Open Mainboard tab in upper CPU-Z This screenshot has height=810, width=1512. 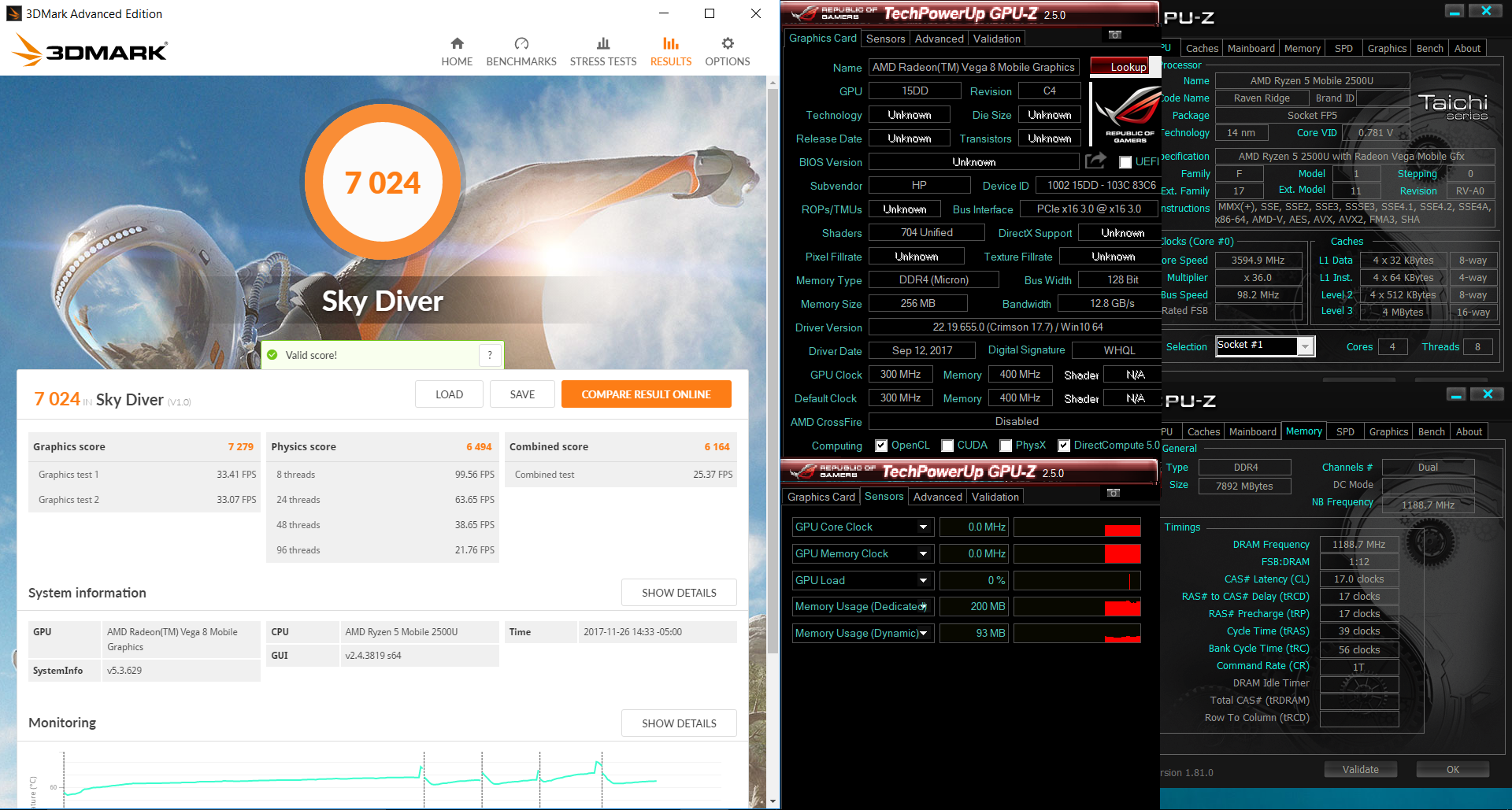point(1251,48)
